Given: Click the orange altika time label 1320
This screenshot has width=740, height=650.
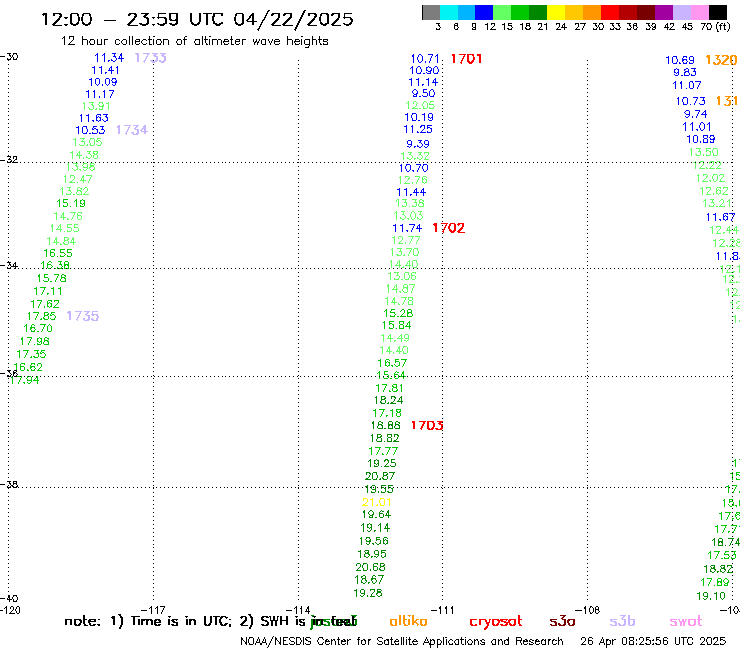Looking at the screenshot, I should pyautogui.click(x=721, y=60).
